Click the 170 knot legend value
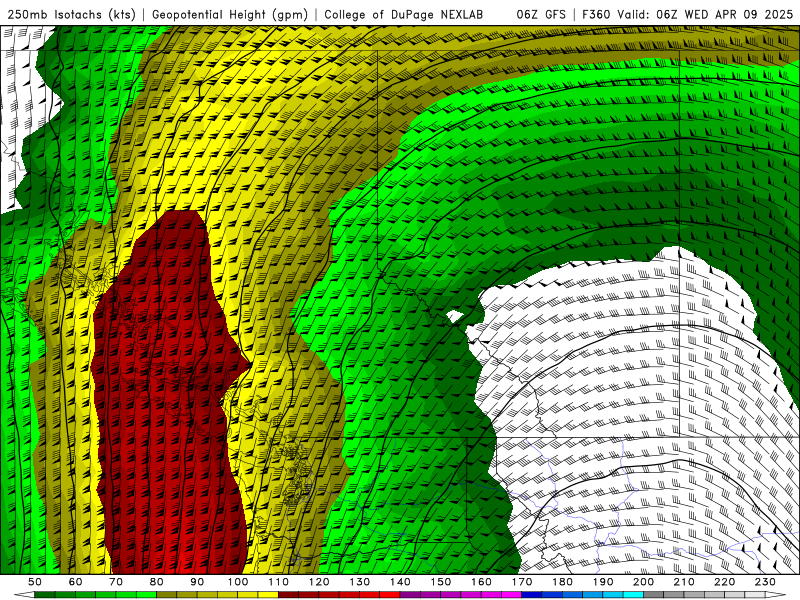 (522, 582)
